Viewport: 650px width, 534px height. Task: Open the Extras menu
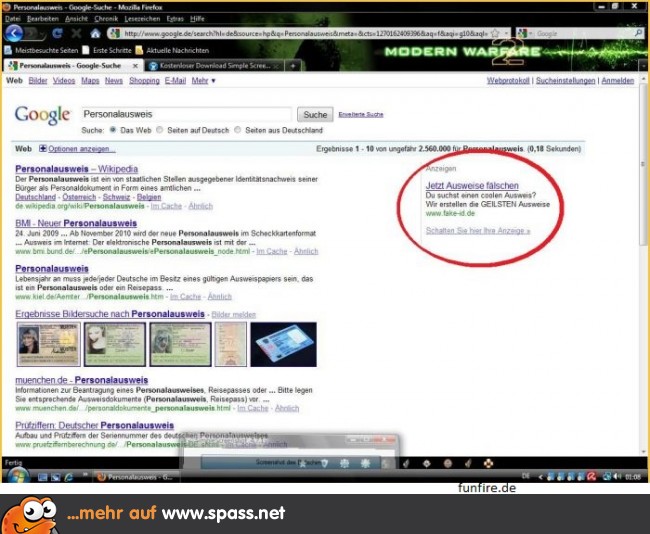click(x=175, y=19)
